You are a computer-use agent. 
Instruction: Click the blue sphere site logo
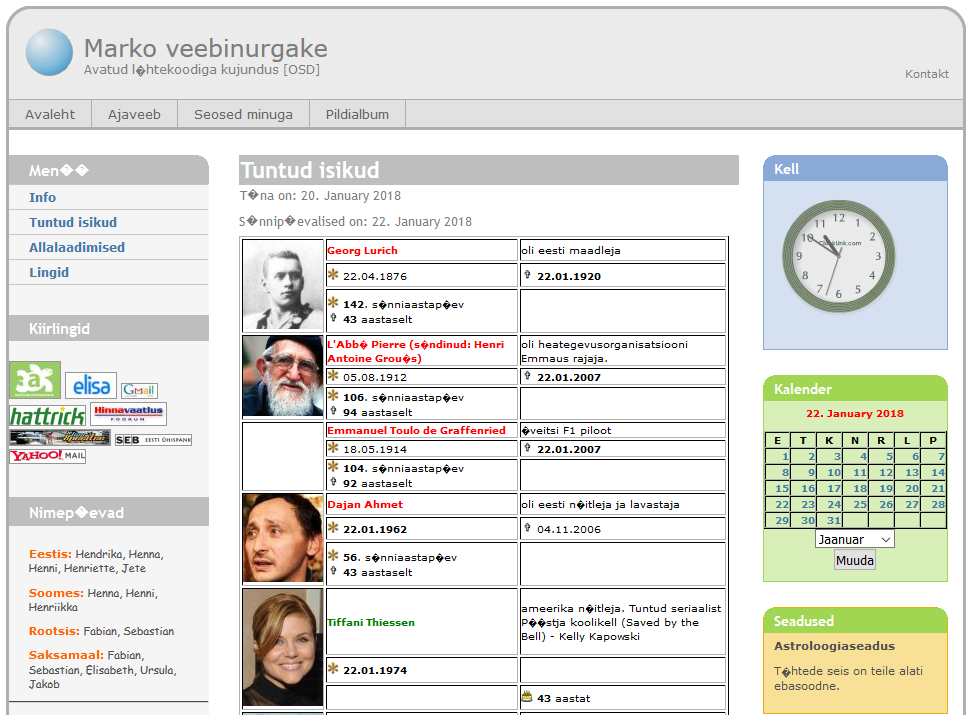tap(49, 52)
